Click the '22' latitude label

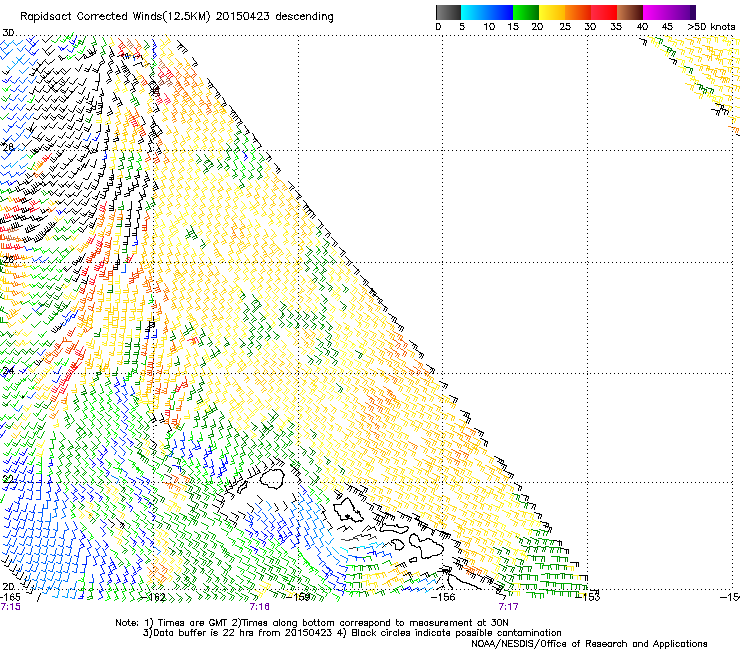click(x=8, y=480)
